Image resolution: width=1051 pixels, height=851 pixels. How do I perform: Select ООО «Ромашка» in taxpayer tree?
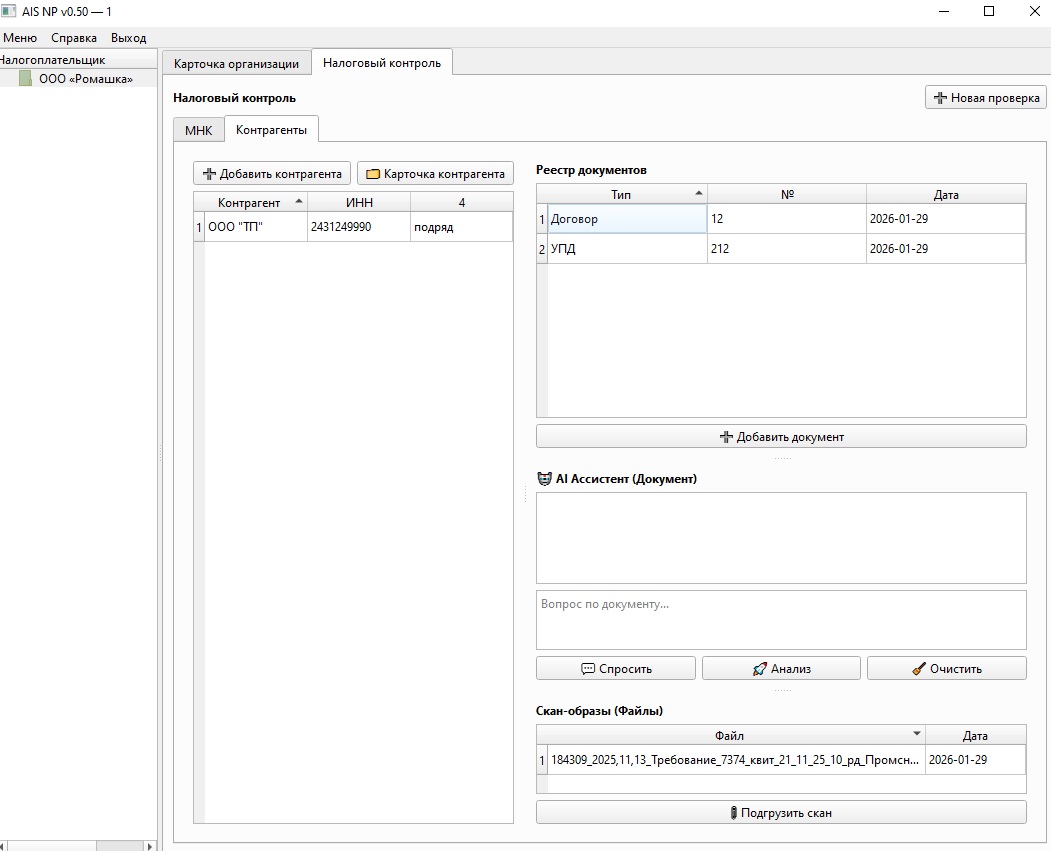85,79
